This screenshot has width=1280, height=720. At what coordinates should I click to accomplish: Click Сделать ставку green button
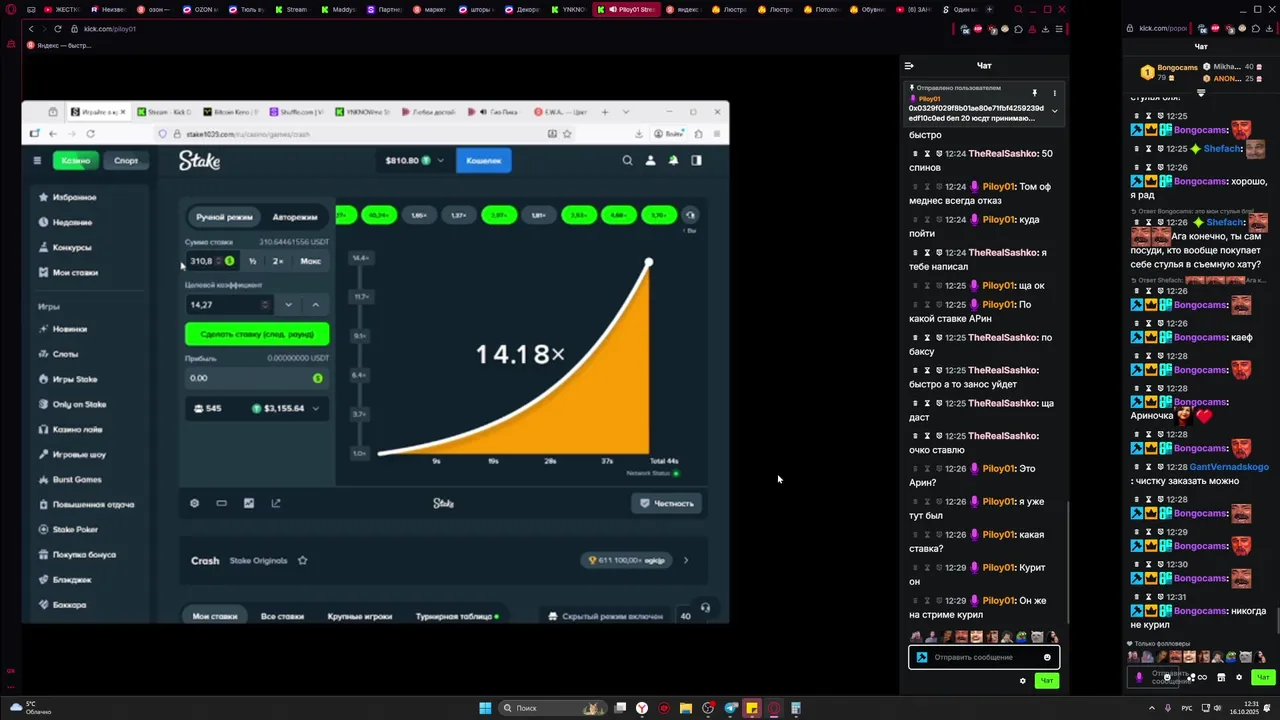coord(257,334)
